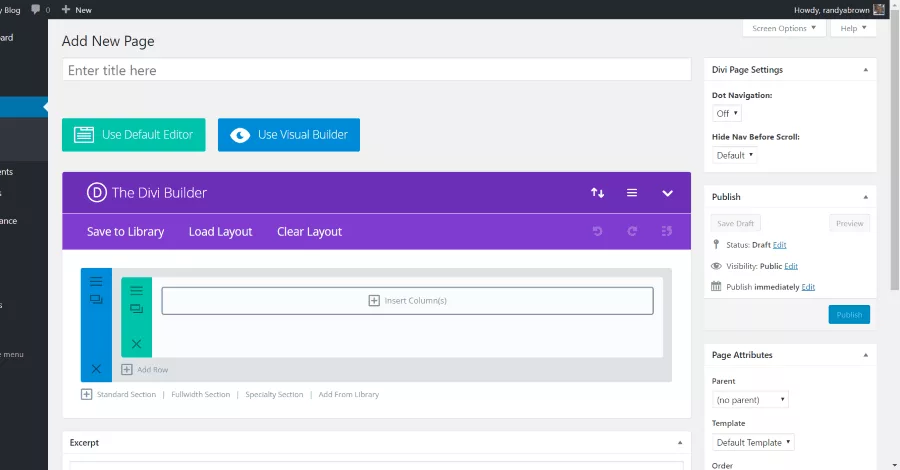Open the portability import/export arrows icon
The image size is (900, 470).
click(x=598, y=193)
